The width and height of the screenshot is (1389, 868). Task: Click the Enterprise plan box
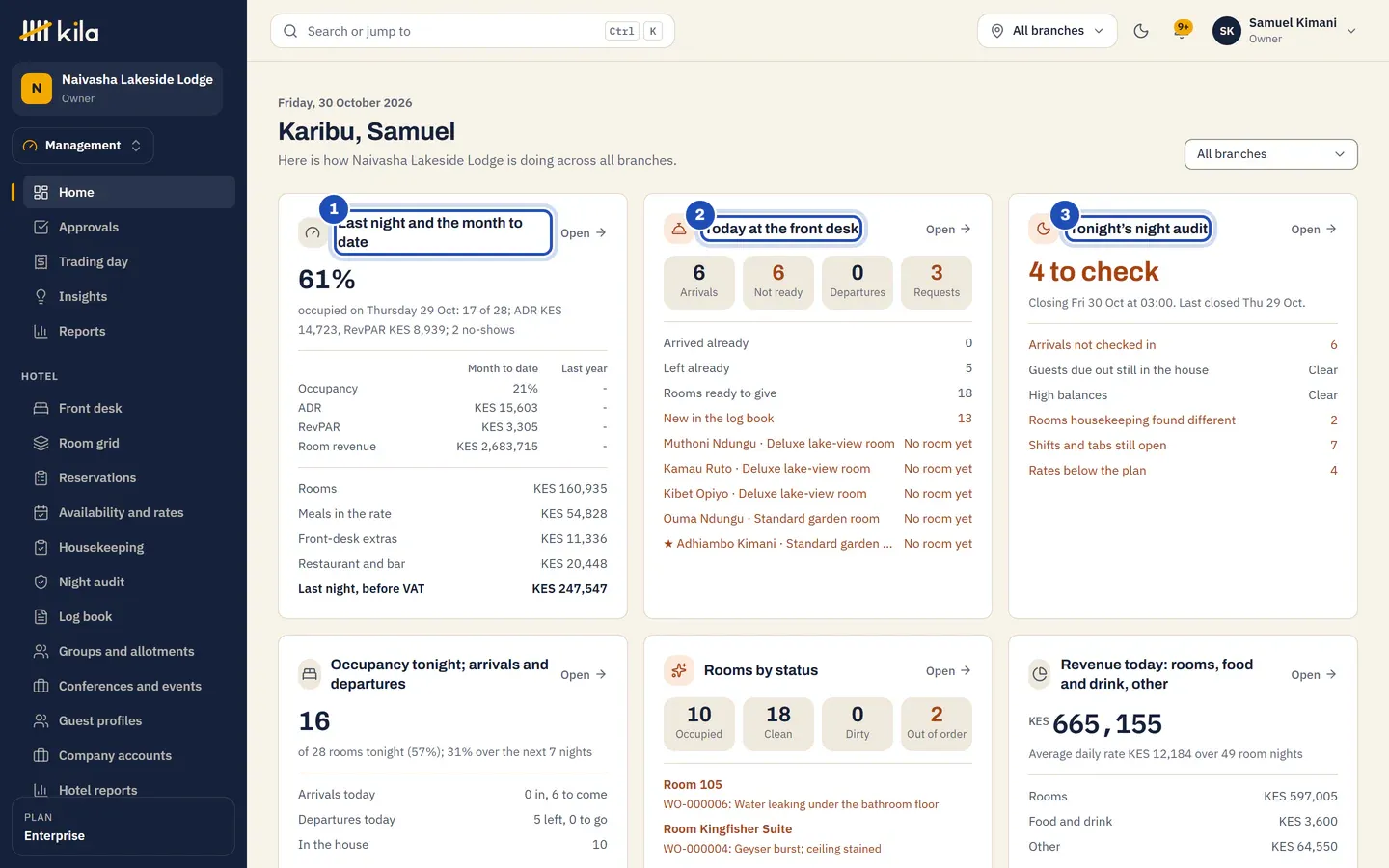pos(123,827)
